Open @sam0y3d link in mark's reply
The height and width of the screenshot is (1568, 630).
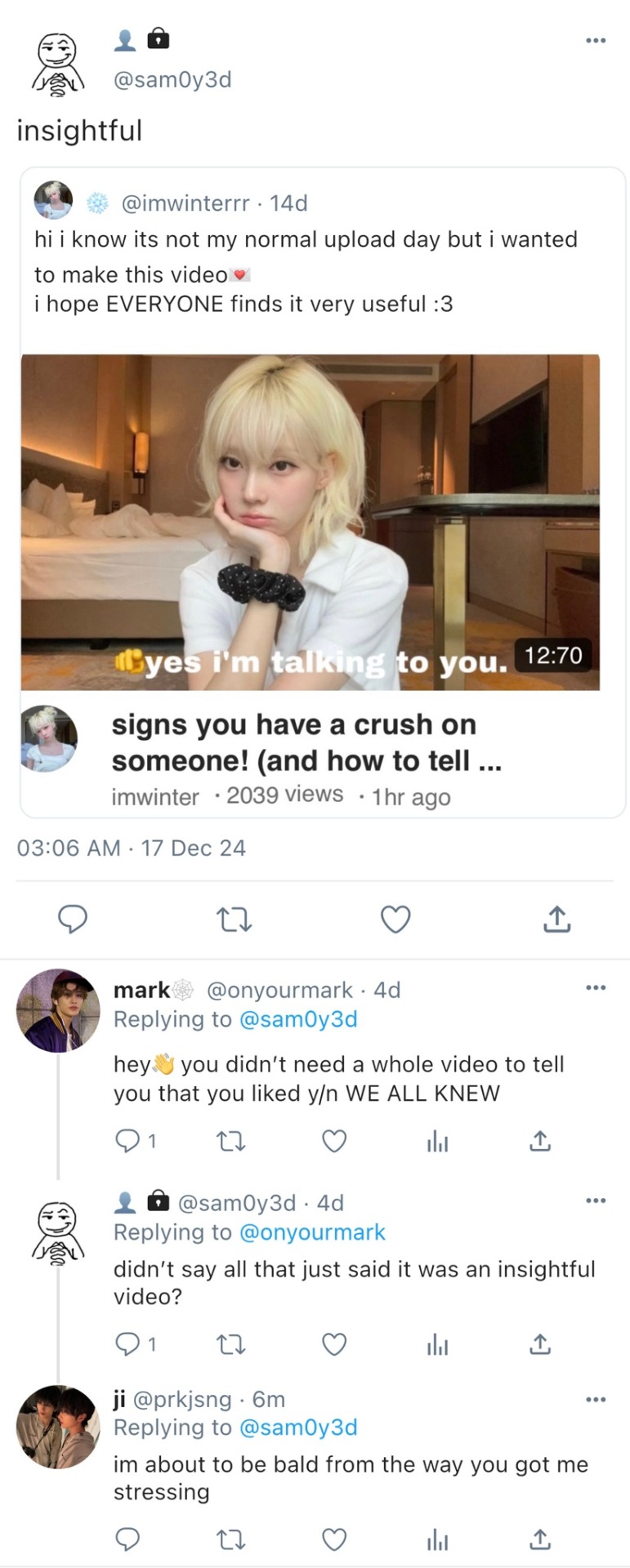coord(297,1019)
